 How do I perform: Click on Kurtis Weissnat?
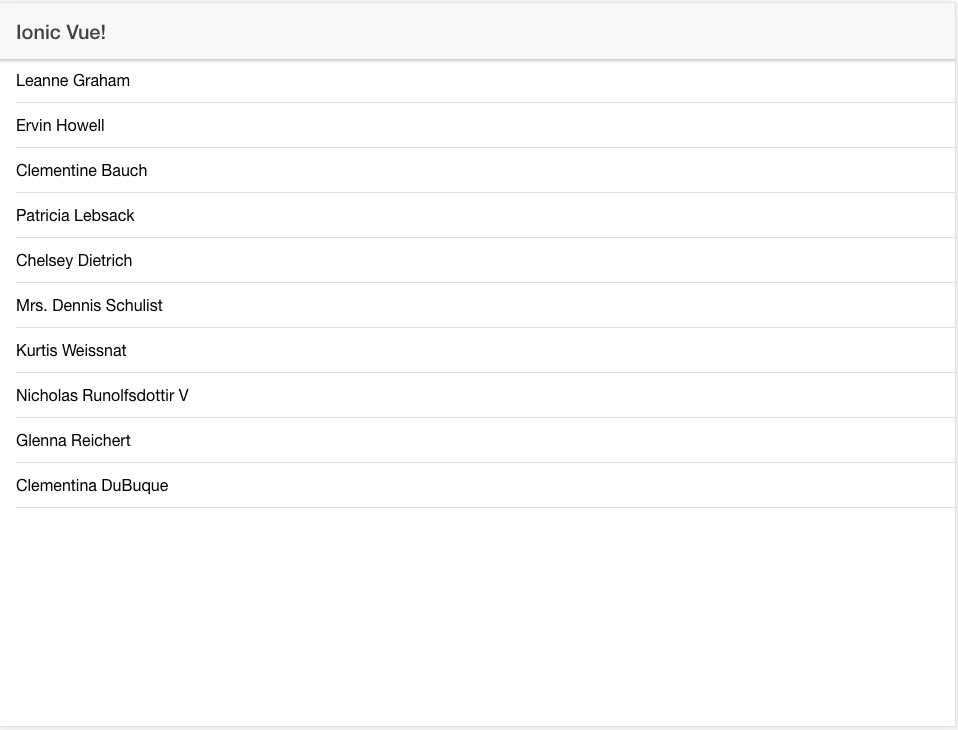[71, 351]
